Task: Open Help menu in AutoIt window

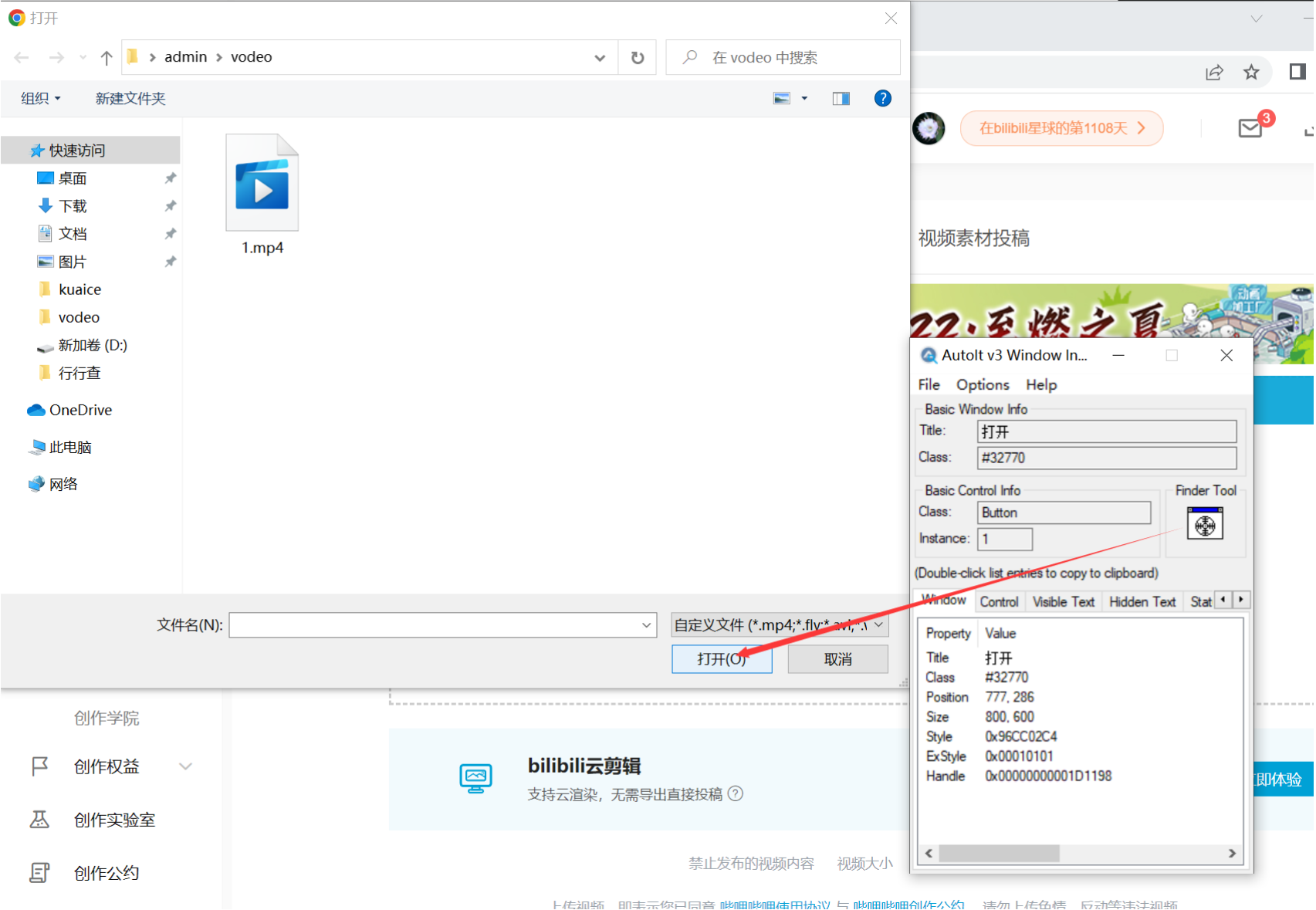Action: pos(1041,384)
